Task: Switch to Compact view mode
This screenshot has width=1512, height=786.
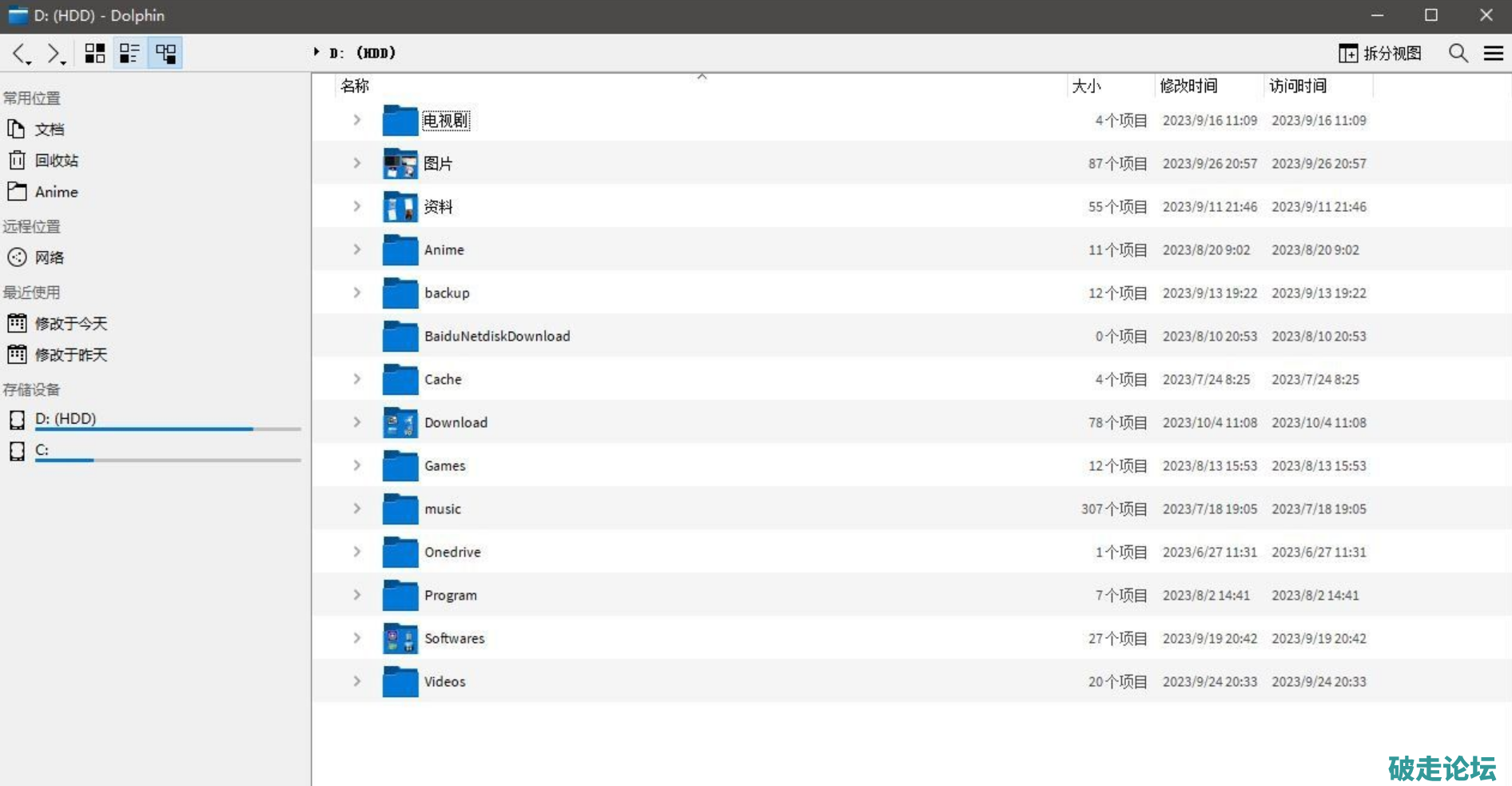Action: coord(129,54)
